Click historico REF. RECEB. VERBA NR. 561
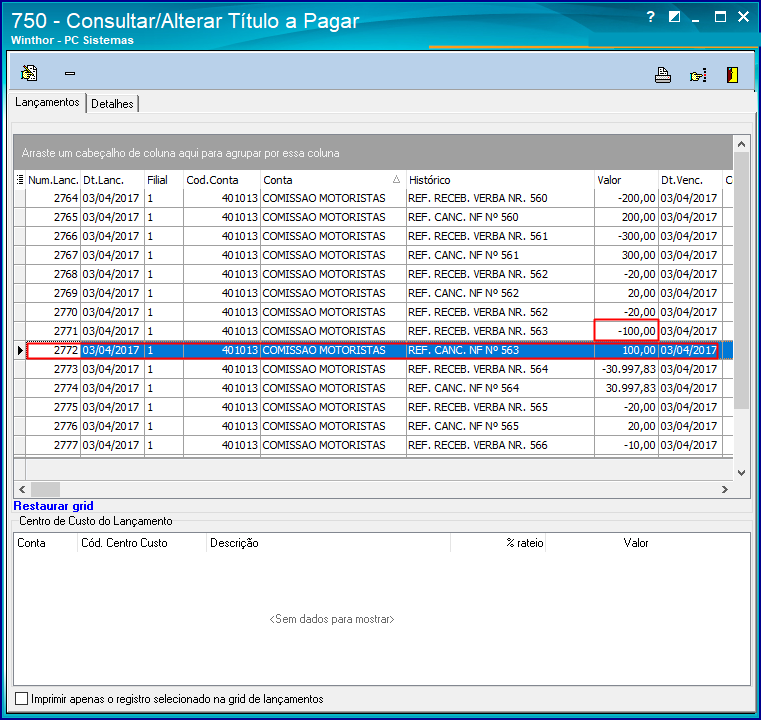The width and height of the screenshot is (761, 720). (x=478, y=236)
